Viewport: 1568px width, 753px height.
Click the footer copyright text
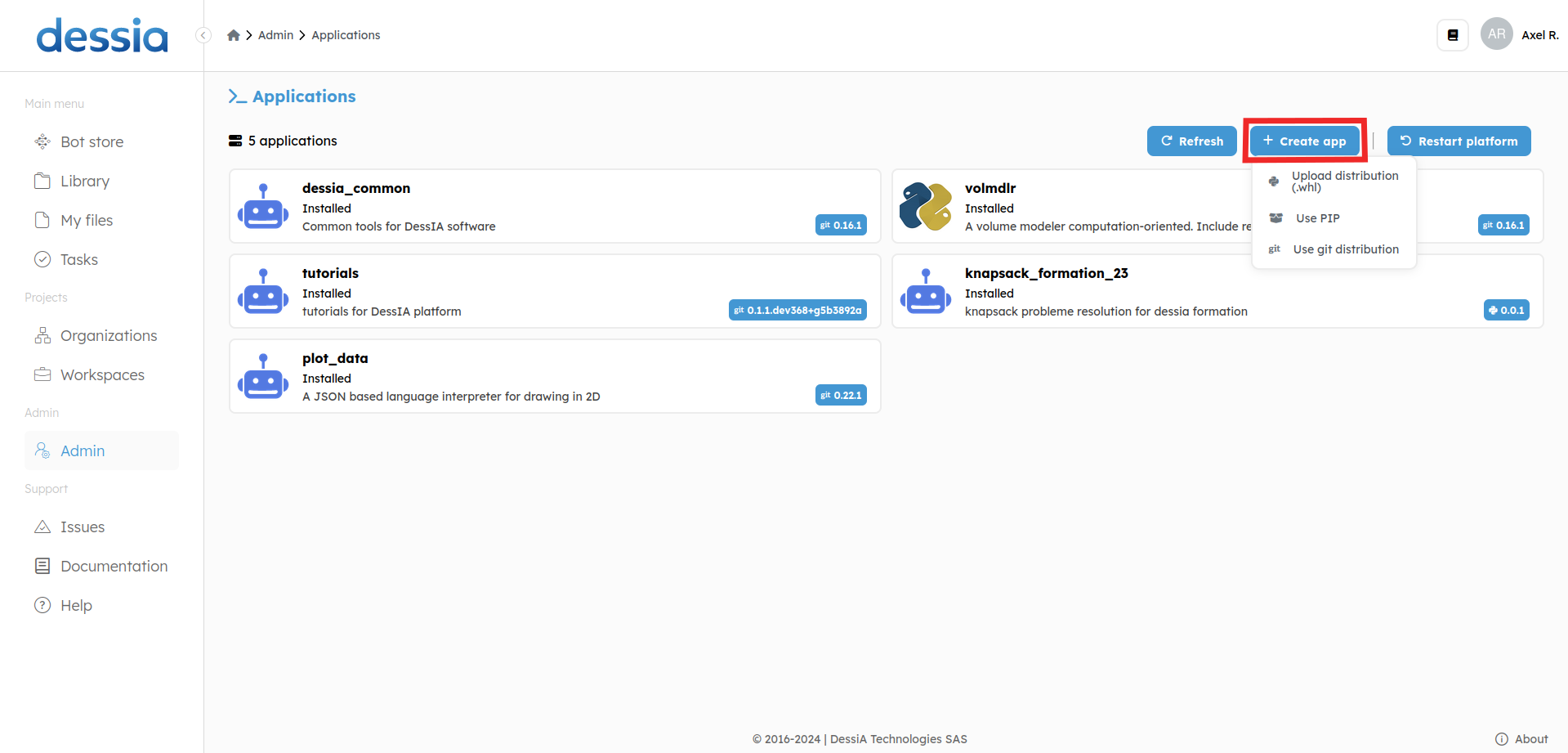tap(860, 739)
